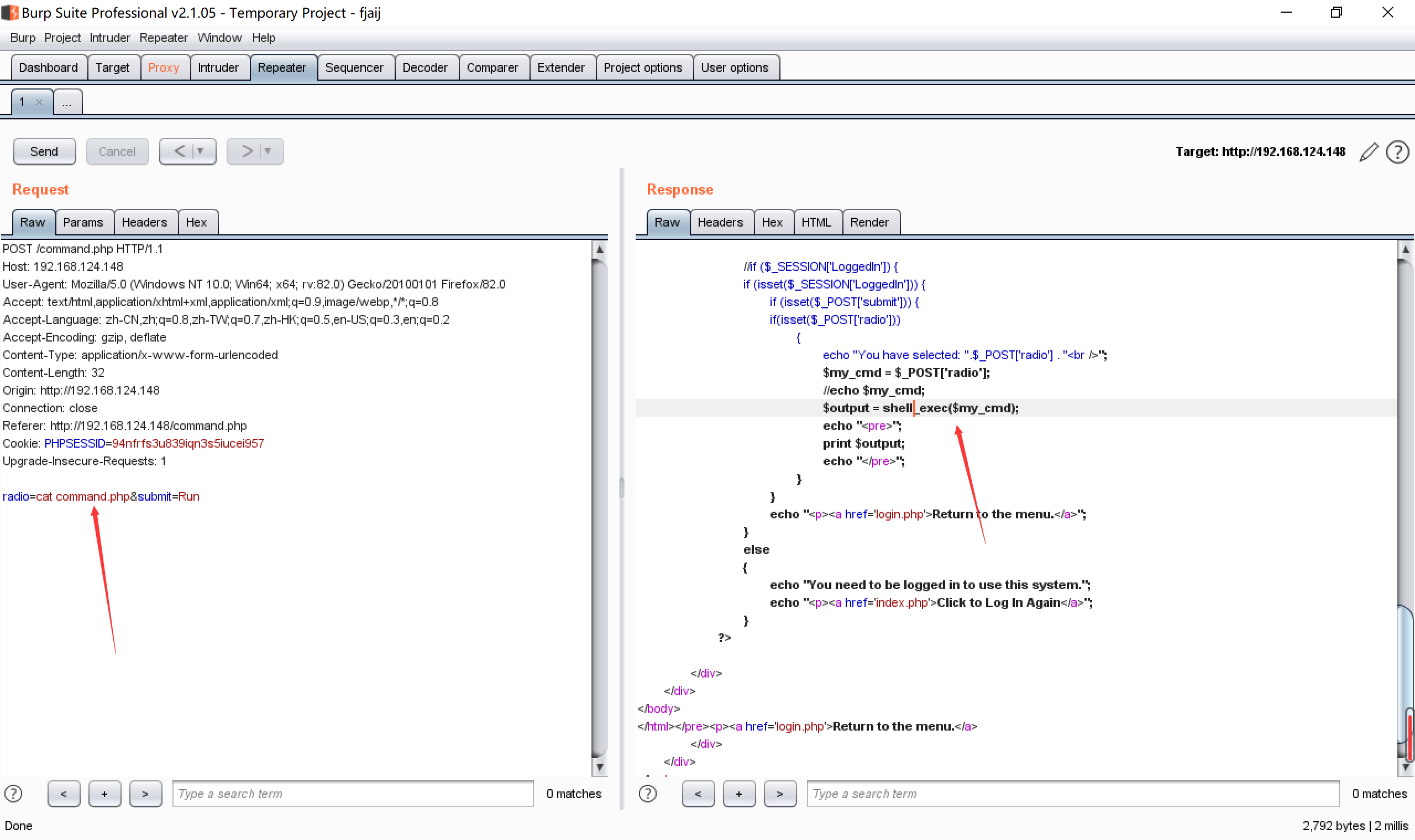Click the Target: http://192.168.124.148 label
Screen dimensions: 1415x840
1260,152
